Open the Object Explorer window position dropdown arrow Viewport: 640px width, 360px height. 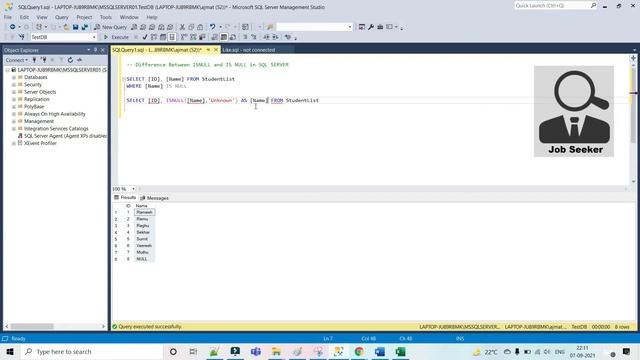pos(88,50)
